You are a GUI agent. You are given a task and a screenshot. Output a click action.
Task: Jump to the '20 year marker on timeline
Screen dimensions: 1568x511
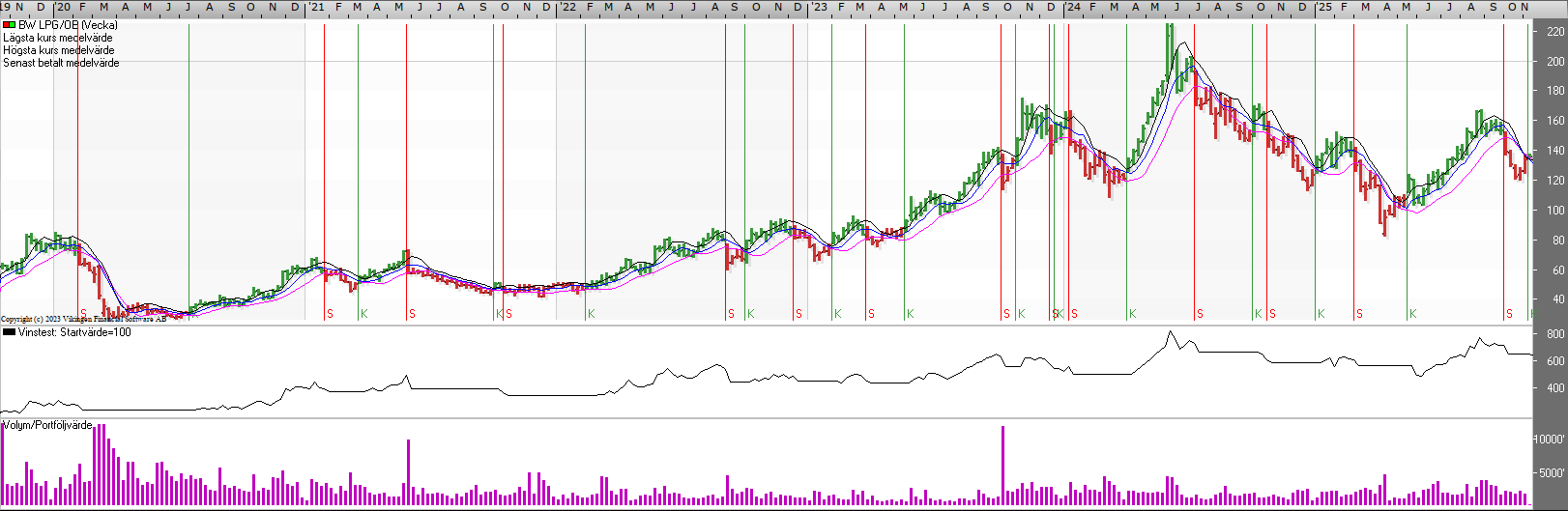coord(63,7)
